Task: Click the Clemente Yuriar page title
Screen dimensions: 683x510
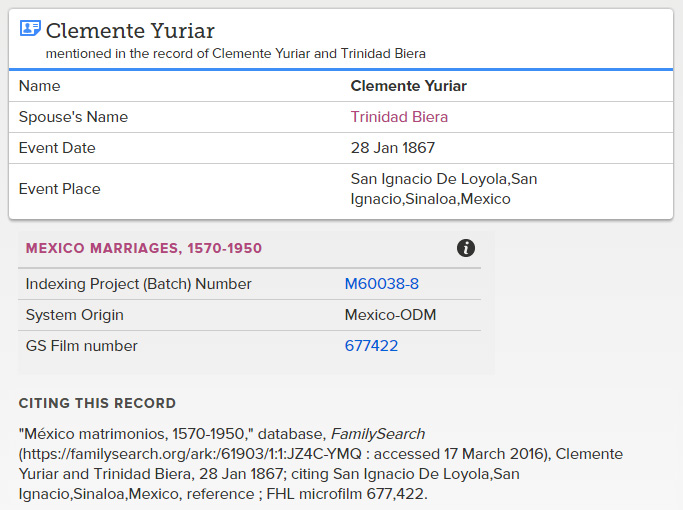Action: pyautogui.click(x=130, y=31)
